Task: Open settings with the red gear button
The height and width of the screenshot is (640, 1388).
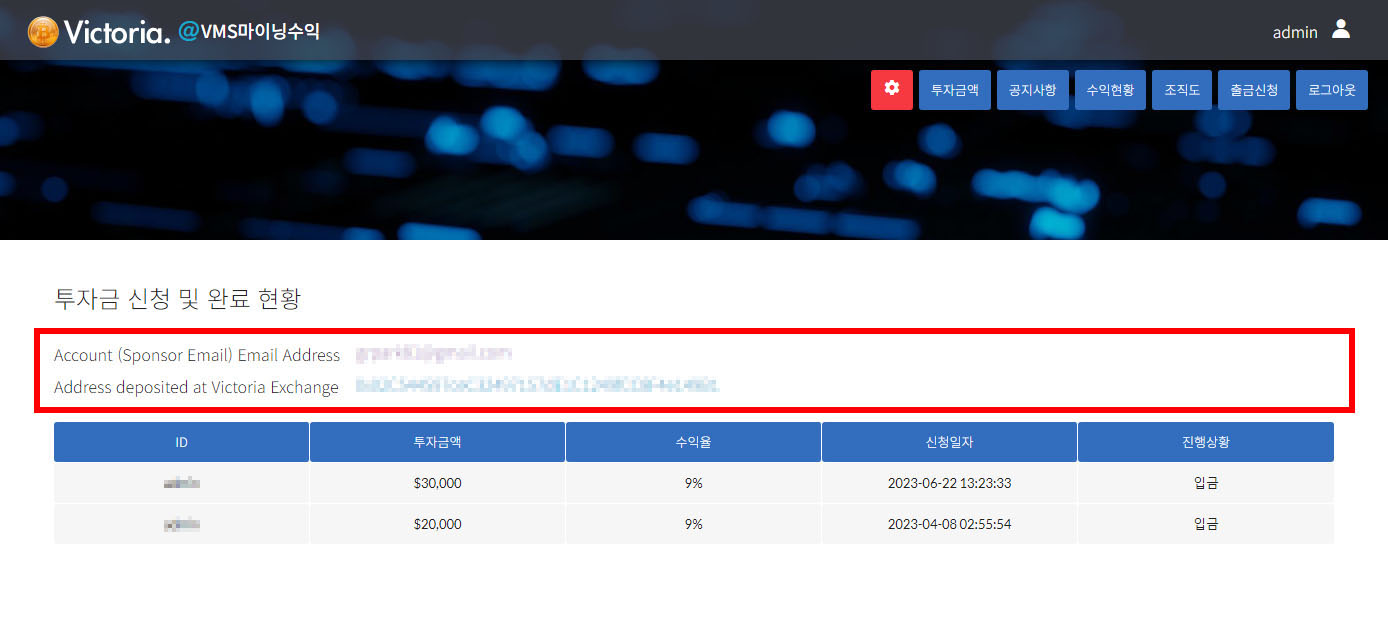Action: point(891,89)
